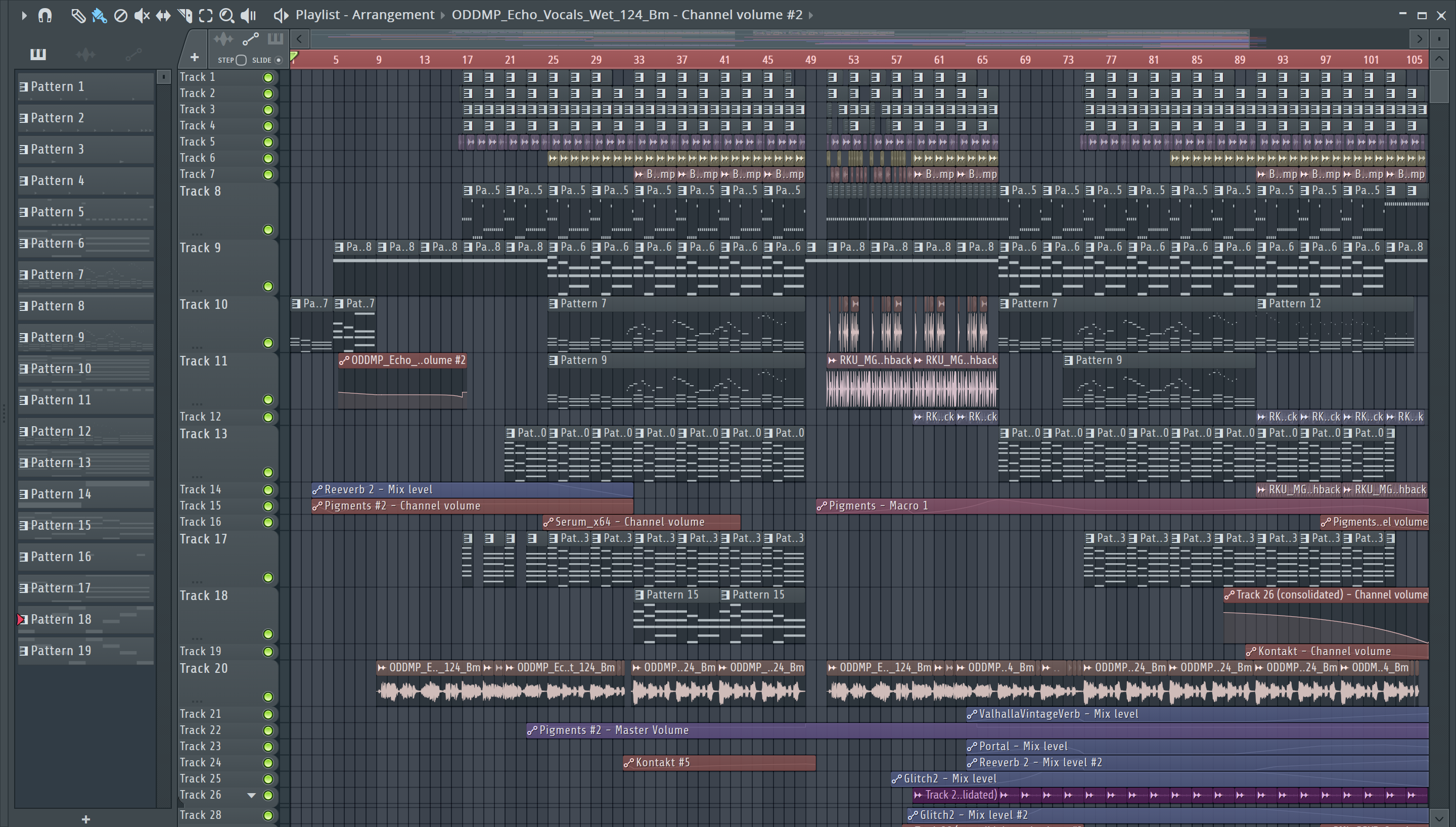Screen dimensions: 1456x827
Task: Mute Track 14 with its green LED
Action: (268, 490)
